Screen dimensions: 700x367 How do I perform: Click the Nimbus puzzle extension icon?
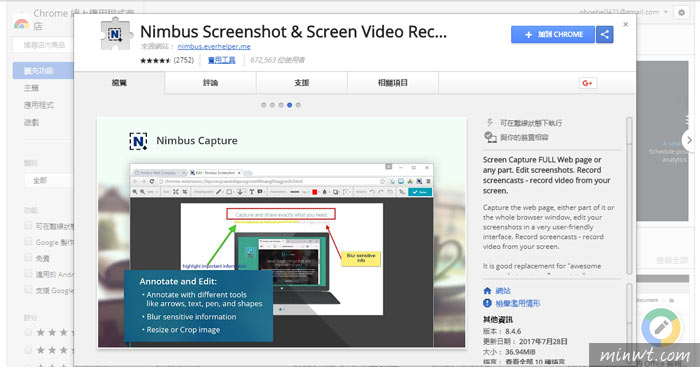click(116, 33)
